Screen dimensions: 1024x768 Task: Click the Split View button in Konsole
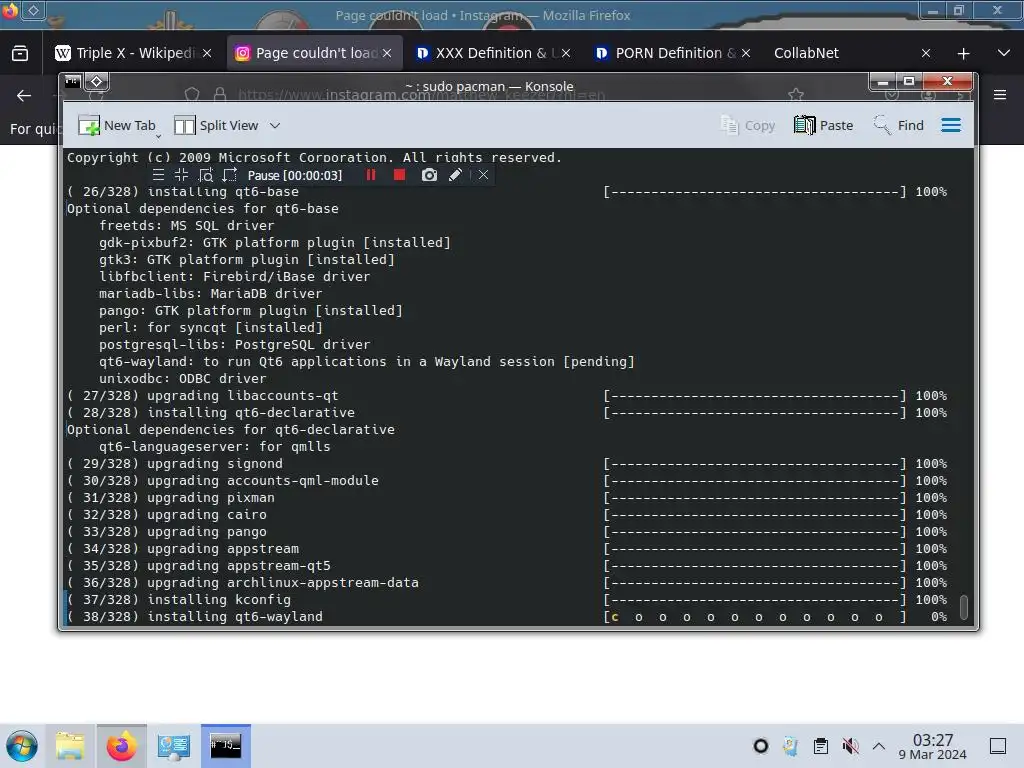[216, 125]
